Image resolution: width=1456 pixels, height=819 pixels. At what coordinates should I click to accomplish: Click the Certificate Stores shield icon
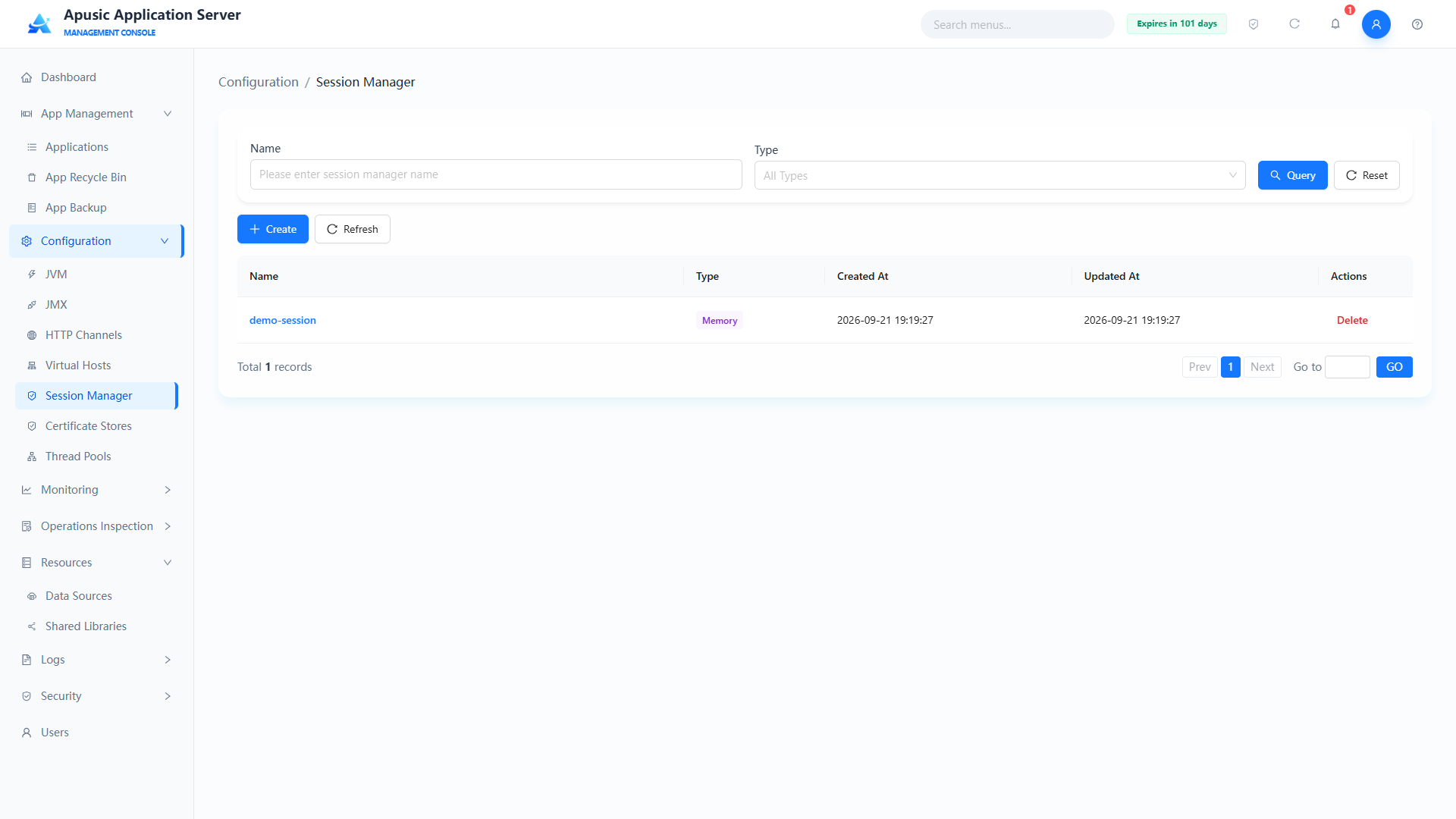(32, 426)
